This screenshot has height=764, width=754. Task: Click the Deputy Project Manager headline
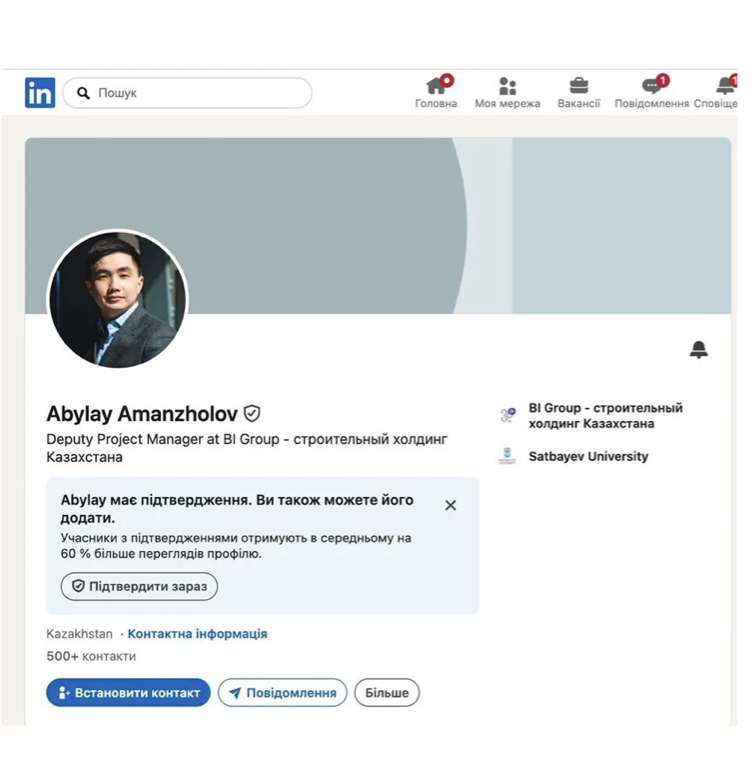tap(247, 448)
